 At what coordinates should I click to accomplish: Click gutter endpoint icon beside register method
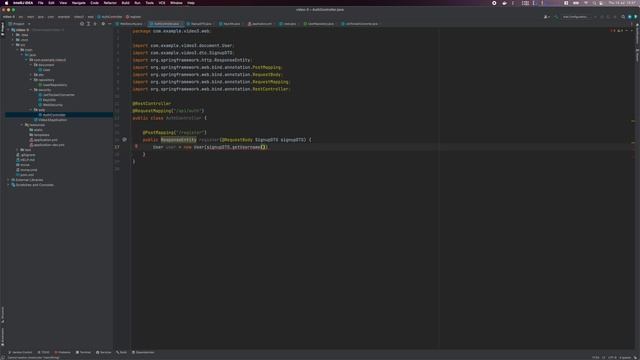click(124, 140)
